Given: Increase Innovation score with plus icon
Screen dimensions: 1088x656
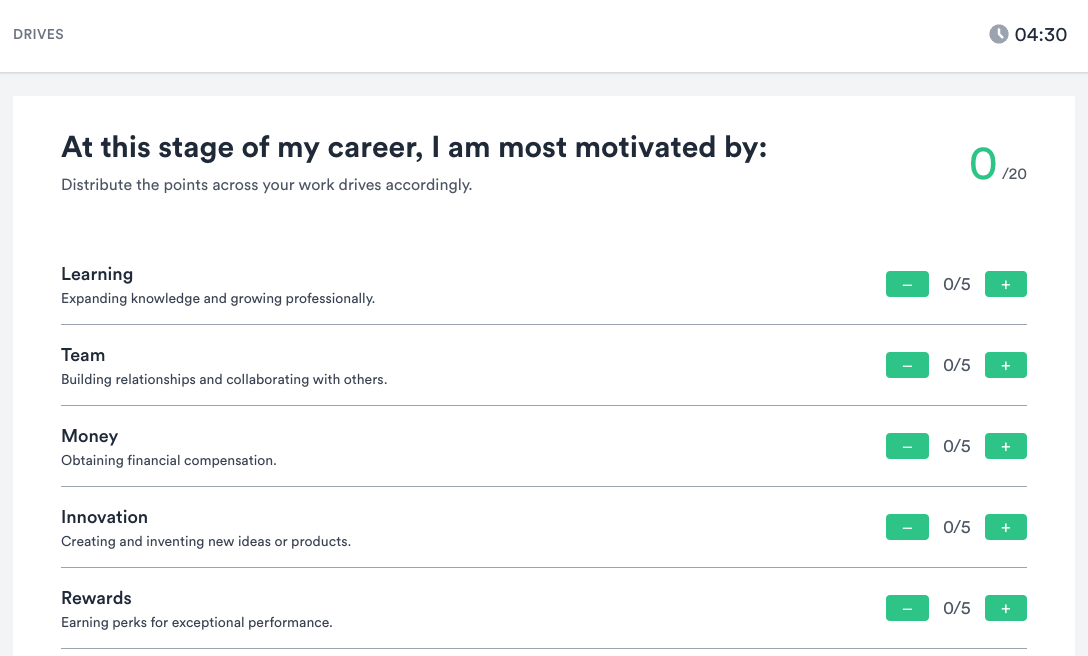Looking at the screenshot, I should [x=1005, y=527].
